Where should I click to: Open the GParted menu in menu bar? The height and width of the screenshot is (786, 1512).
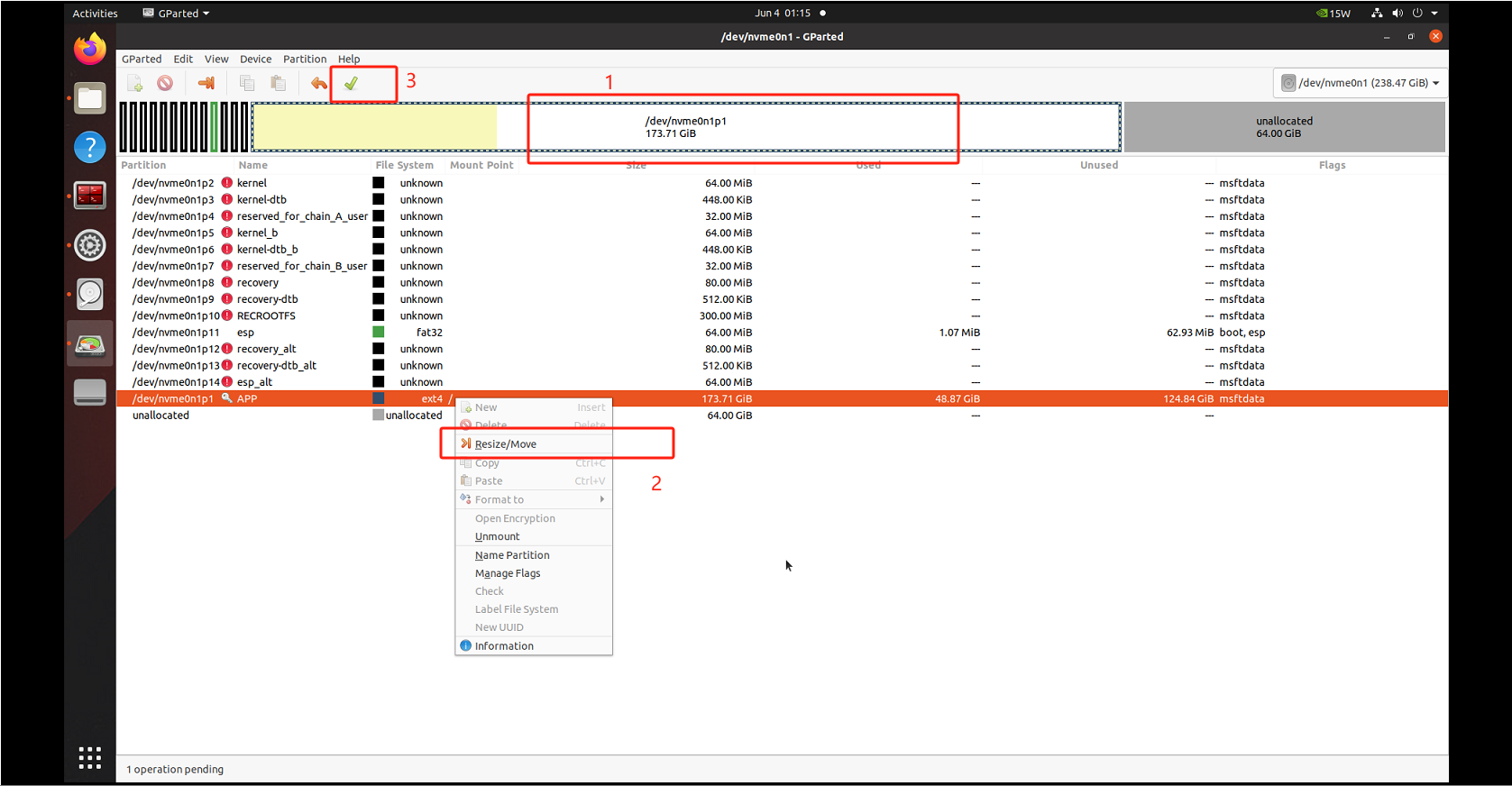click(142, 59)
